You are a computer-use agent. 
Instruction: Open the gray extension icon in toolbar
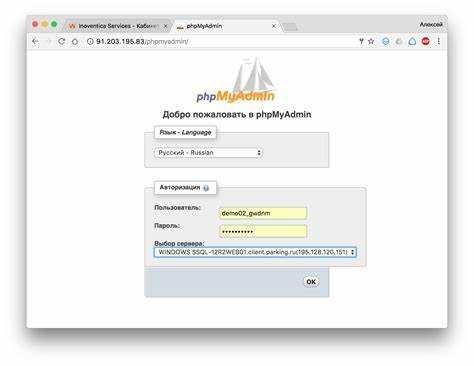[x=399, y=41]
